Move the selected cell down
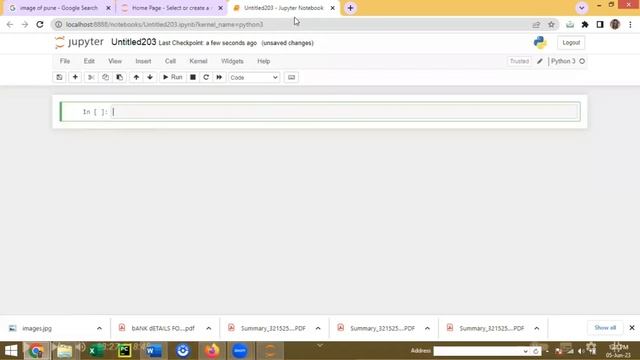The height and width of the screenshot is (360, 640). [150, 77]
